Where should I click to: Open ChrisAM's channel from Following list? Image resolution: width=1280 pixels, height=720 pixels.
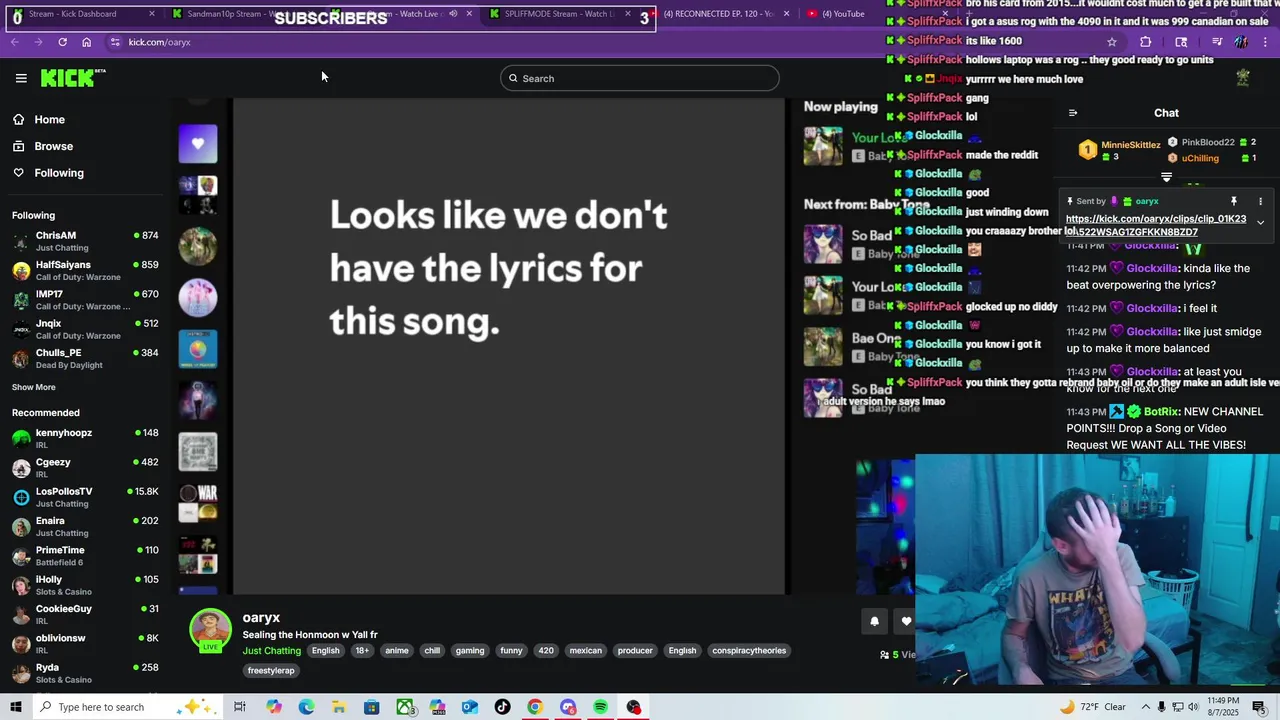pos(85,241)
